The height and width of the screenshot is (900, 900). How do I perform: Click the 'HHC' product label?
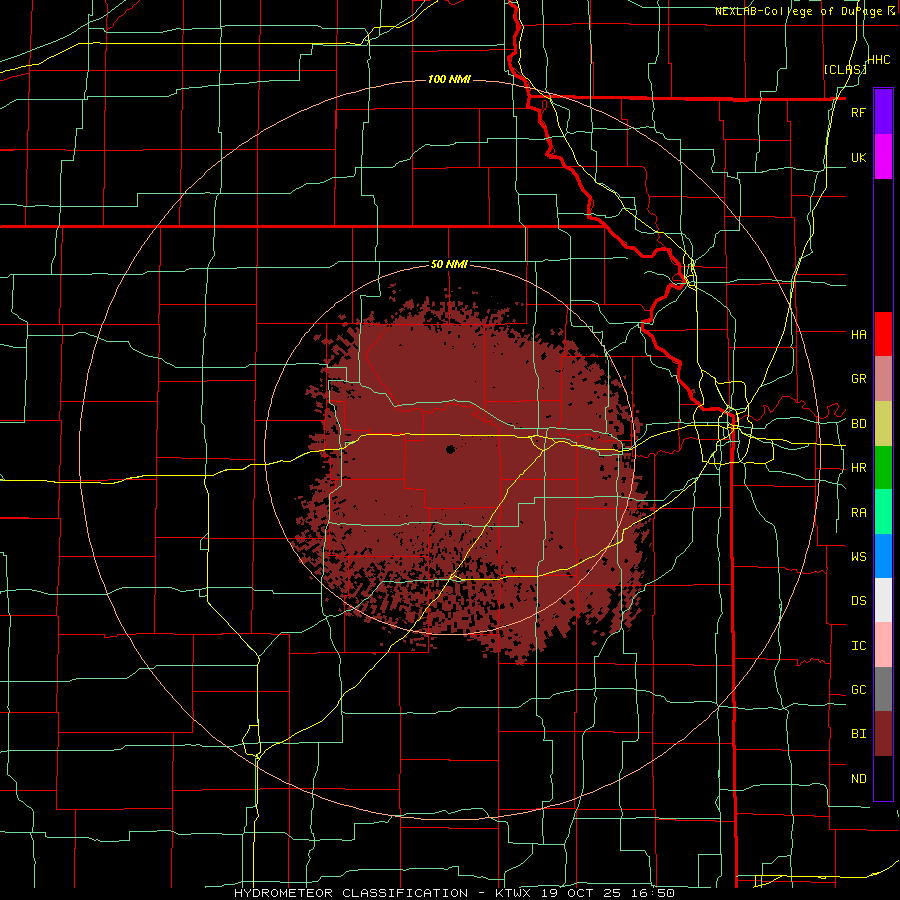879,60
